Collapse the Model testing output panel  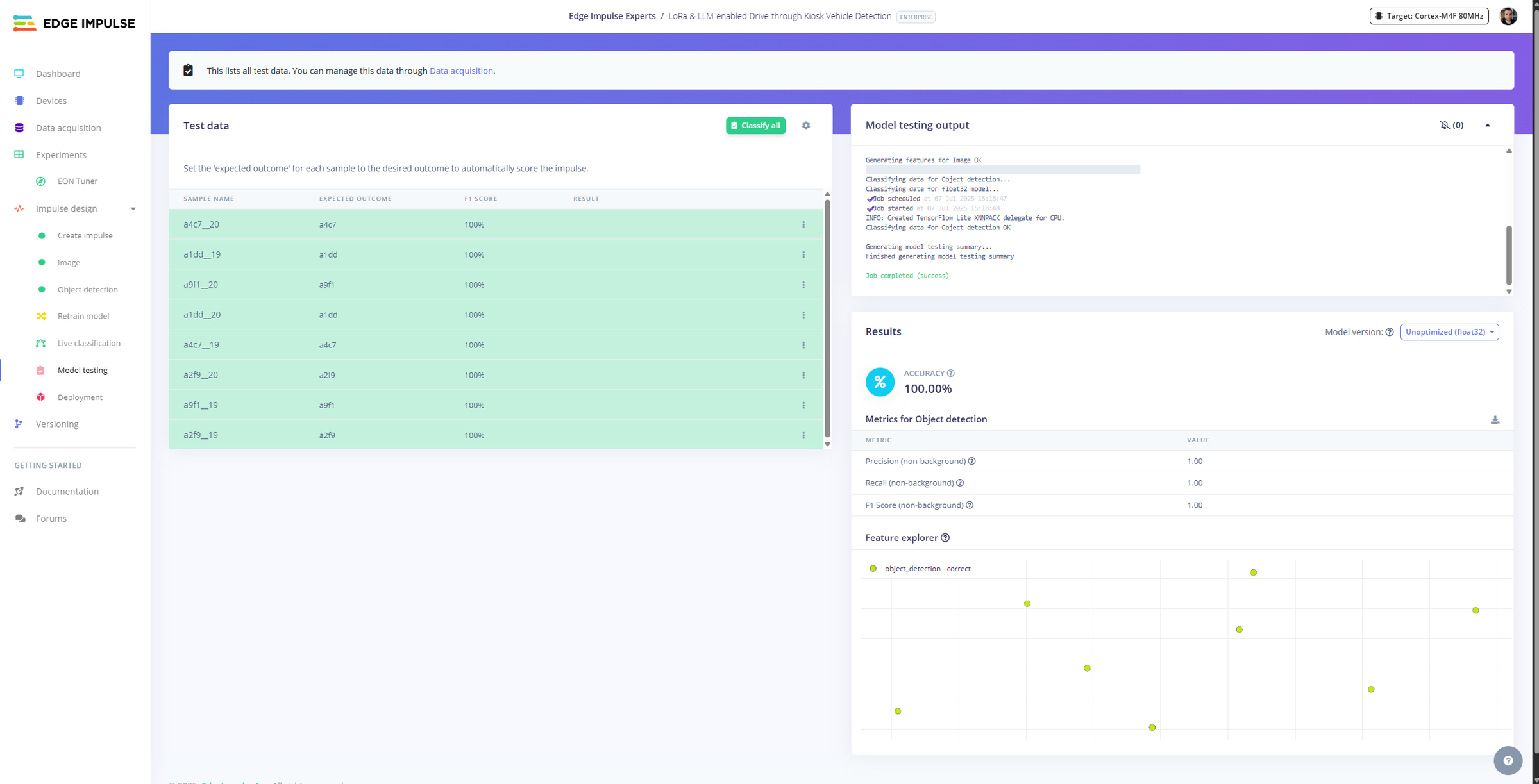[x=1487, y=125]
